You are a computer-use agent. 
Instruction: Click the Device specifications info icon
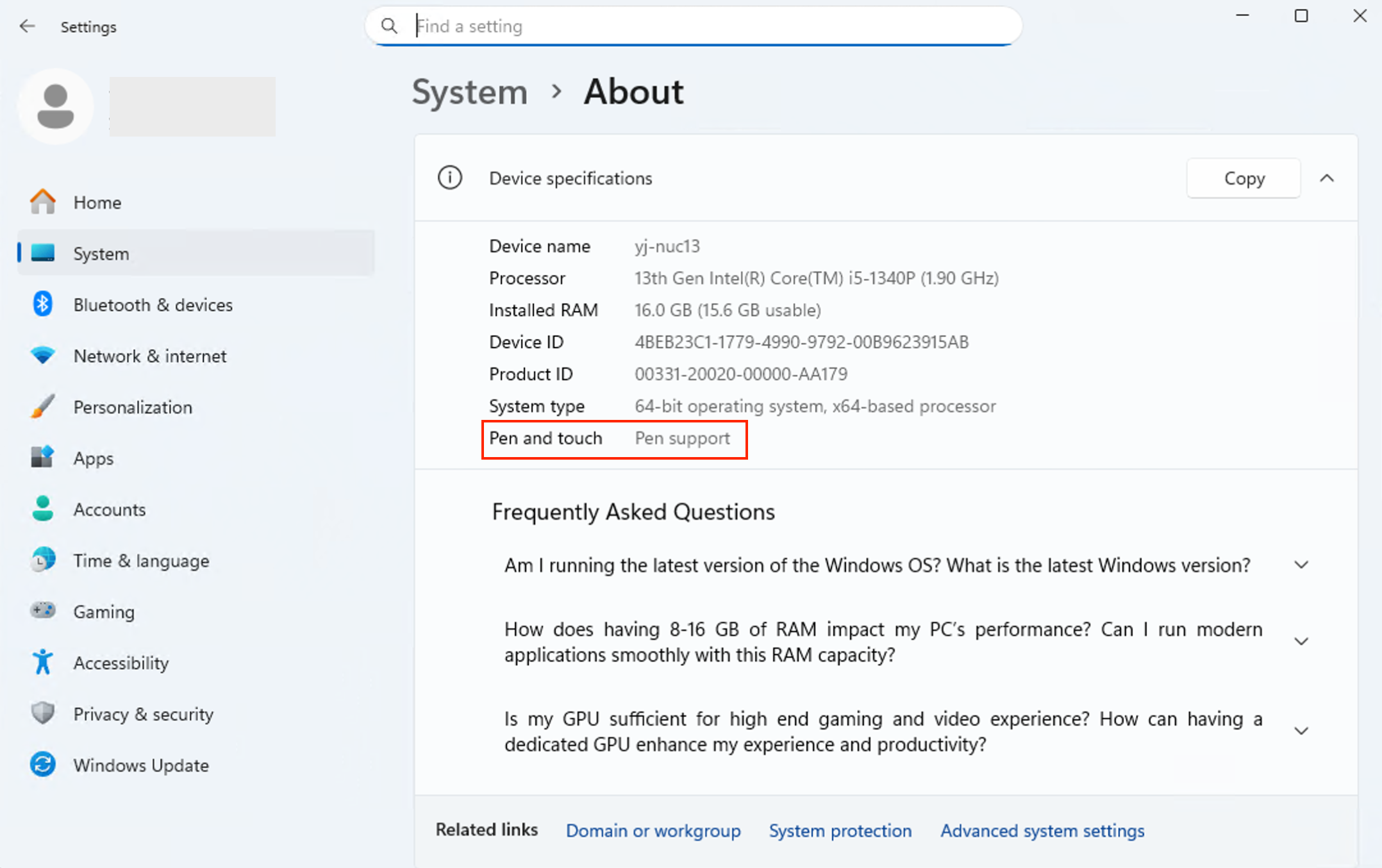point(449,178)
